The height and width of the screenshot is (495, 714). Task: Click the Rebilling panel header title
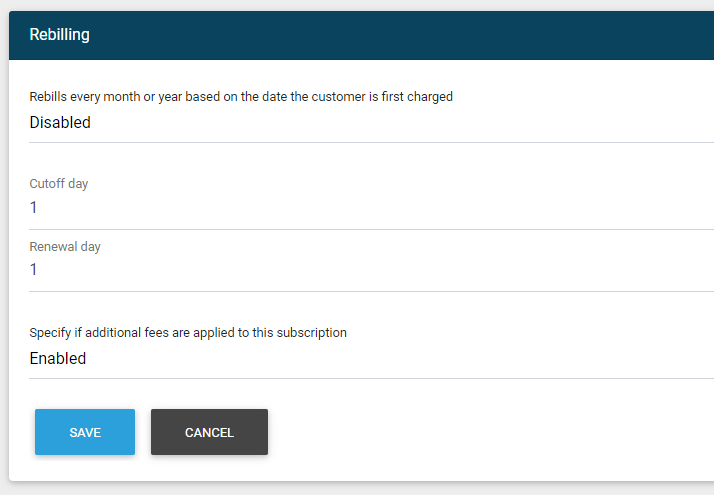tap(60, 35)
